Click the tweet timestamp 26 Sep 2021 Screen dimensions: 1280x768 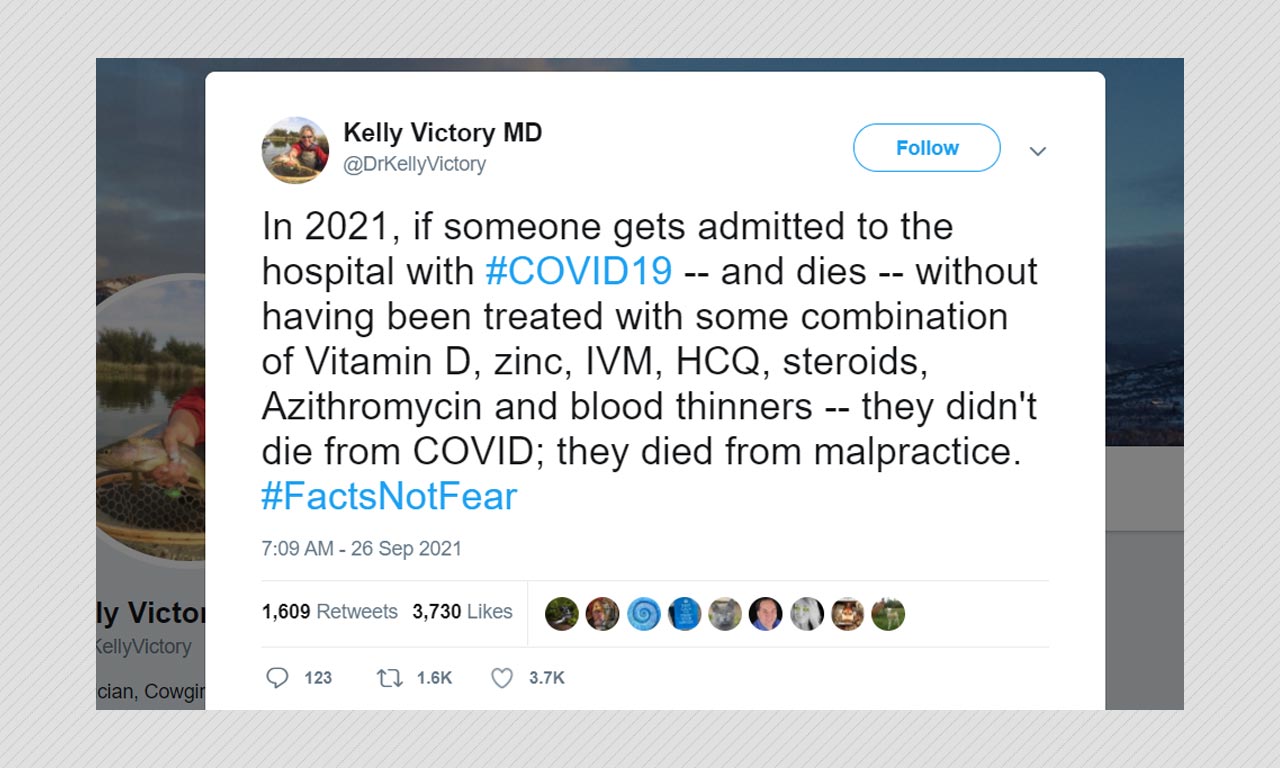362,548
